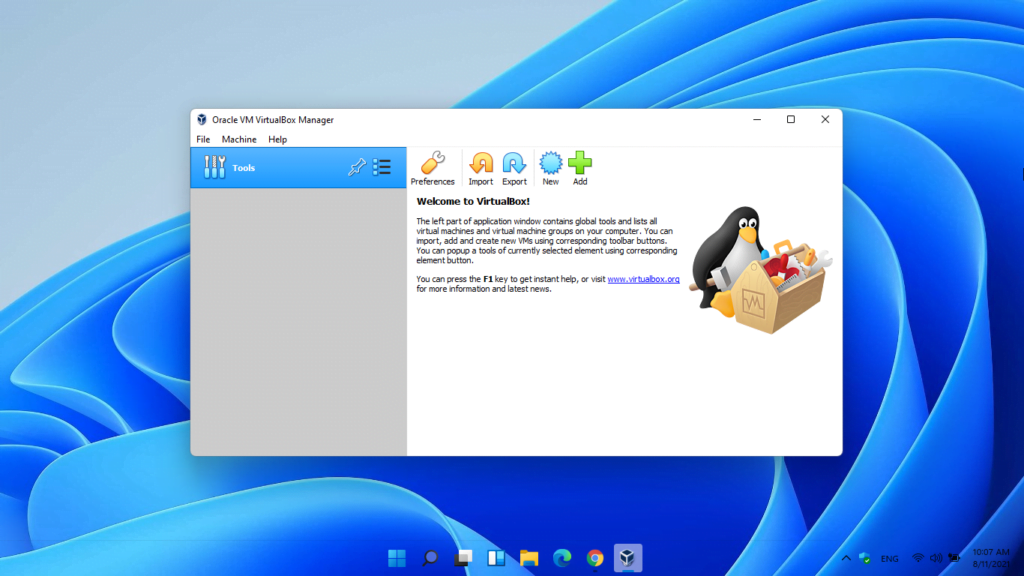Toggle the Wi-Fi tray indicator
The width and height of the screenshot is (1024, 576).
pos(918,557)
